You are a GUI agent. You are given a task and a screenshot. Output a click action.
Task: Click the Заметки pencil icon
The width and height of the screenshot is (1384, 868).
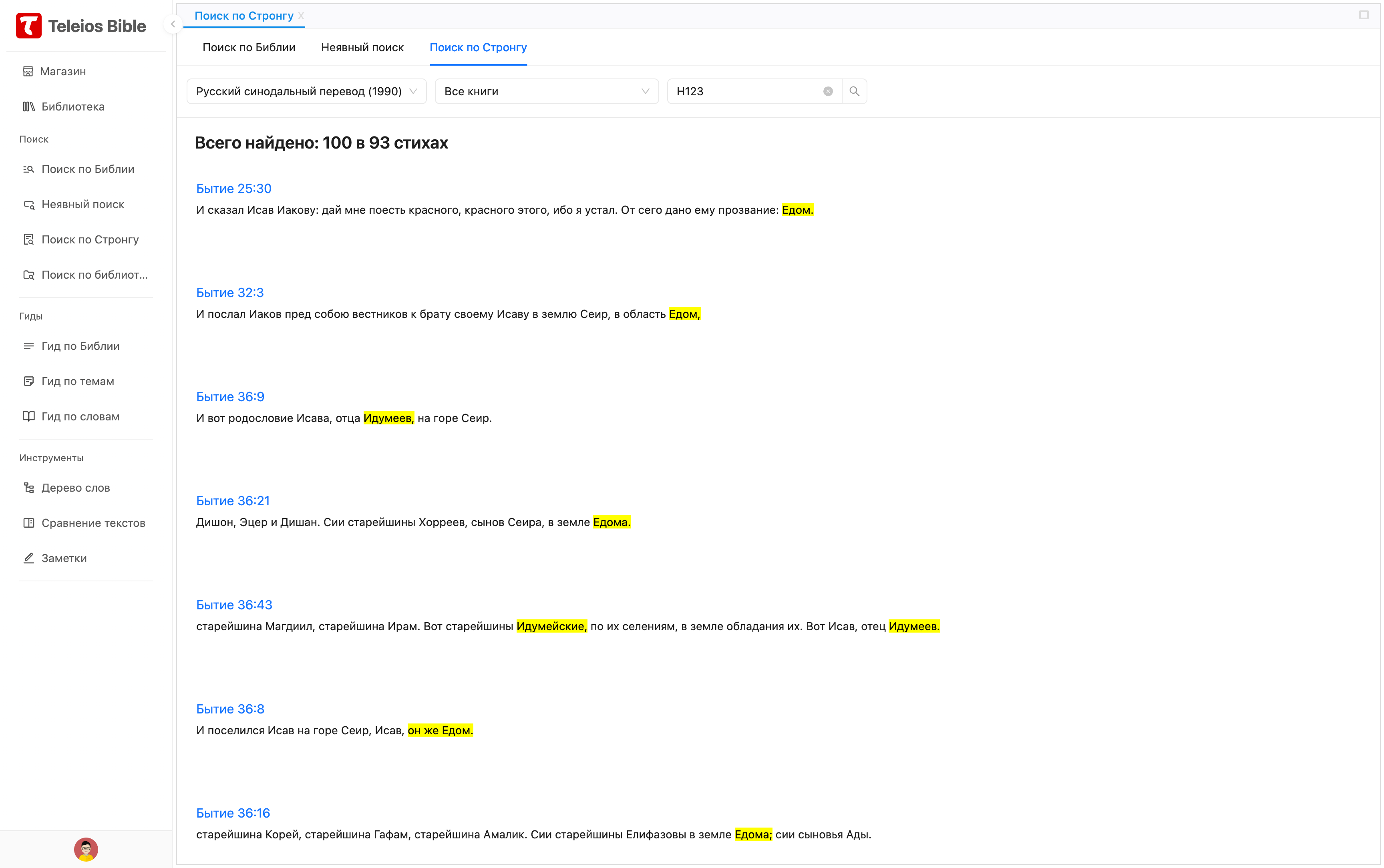point(28,558)
